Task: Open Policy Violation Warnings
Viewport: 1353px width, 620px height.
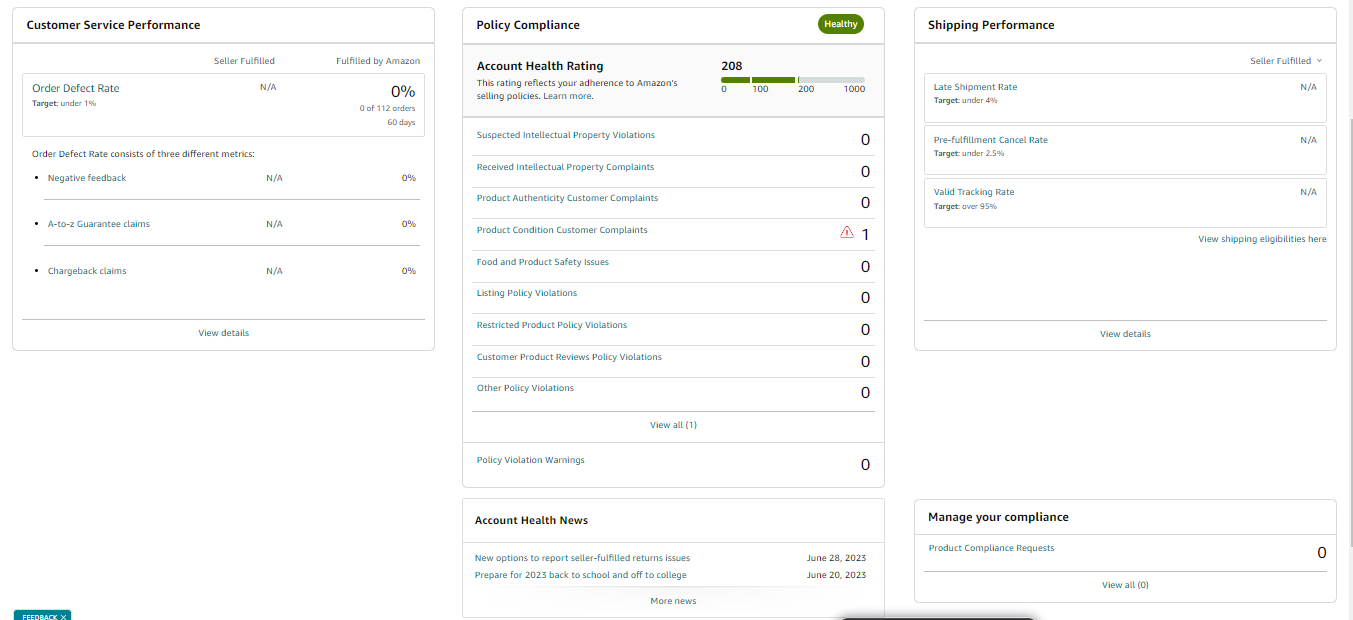Action: pos(531,460)
